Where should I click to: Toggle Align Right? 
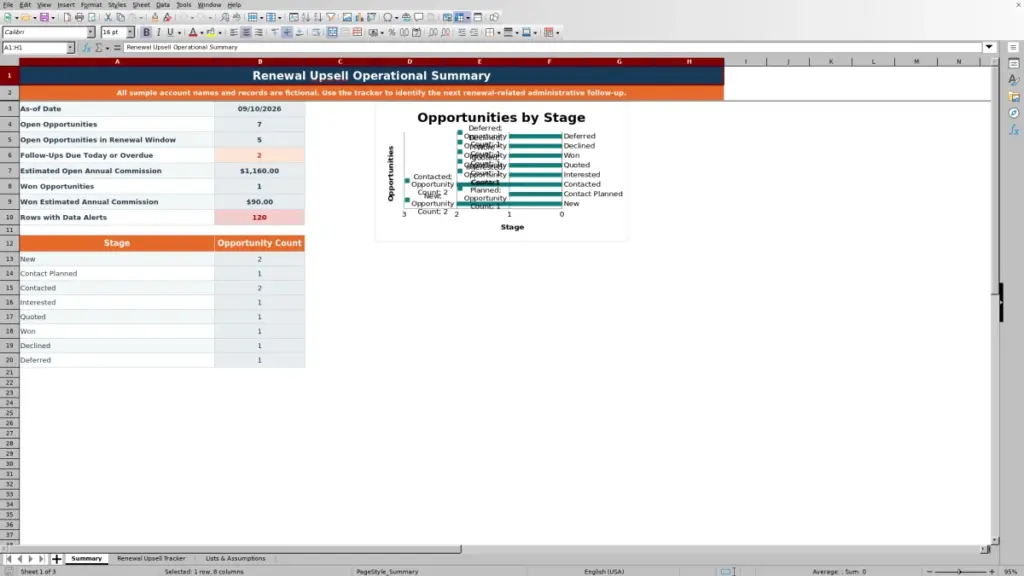click(259, 32)
